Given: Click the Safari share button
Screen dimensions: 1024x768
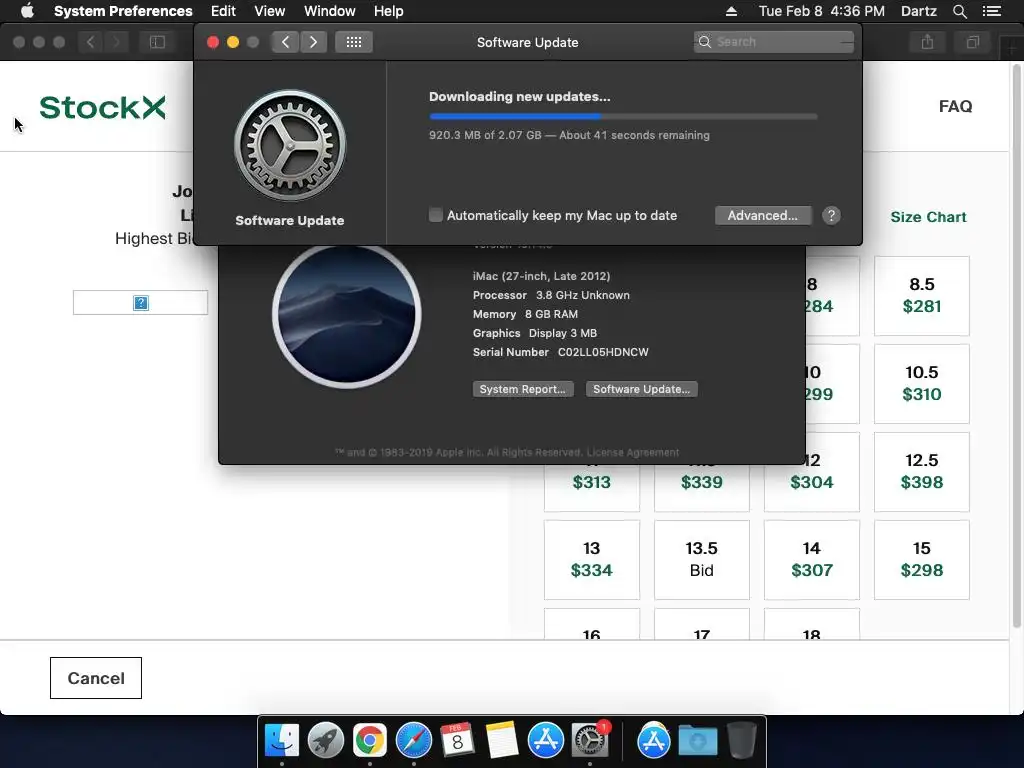Looking at the screenshot, I should 927,42.
